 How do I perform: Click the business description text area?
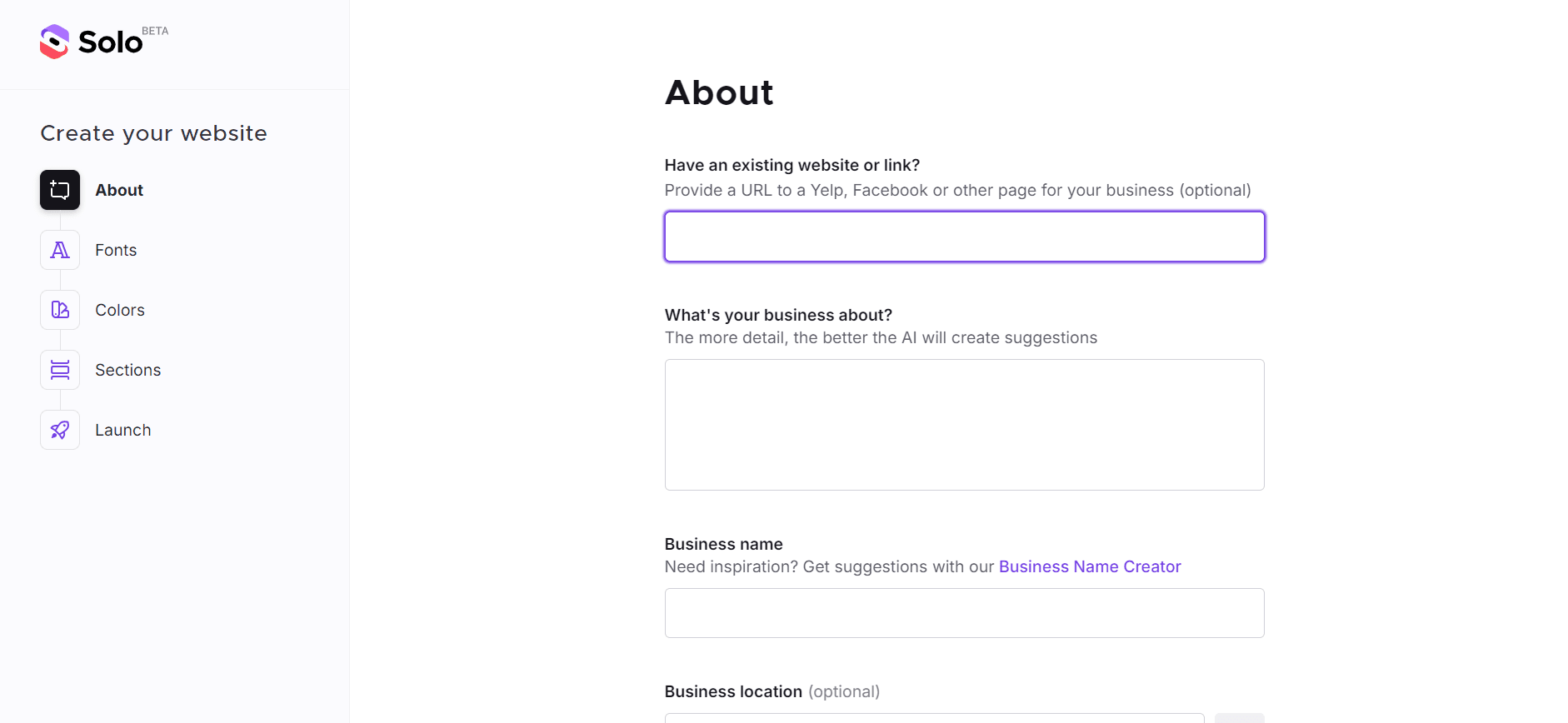click(963, 424)
